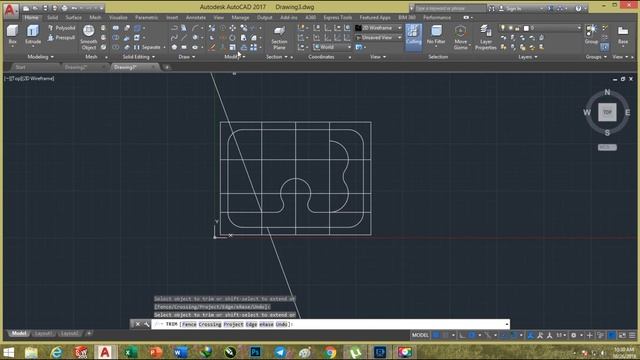The image size is (640, 360).
Task: Switch to the Express Tools ribbon tab
Action: (338, 18)
